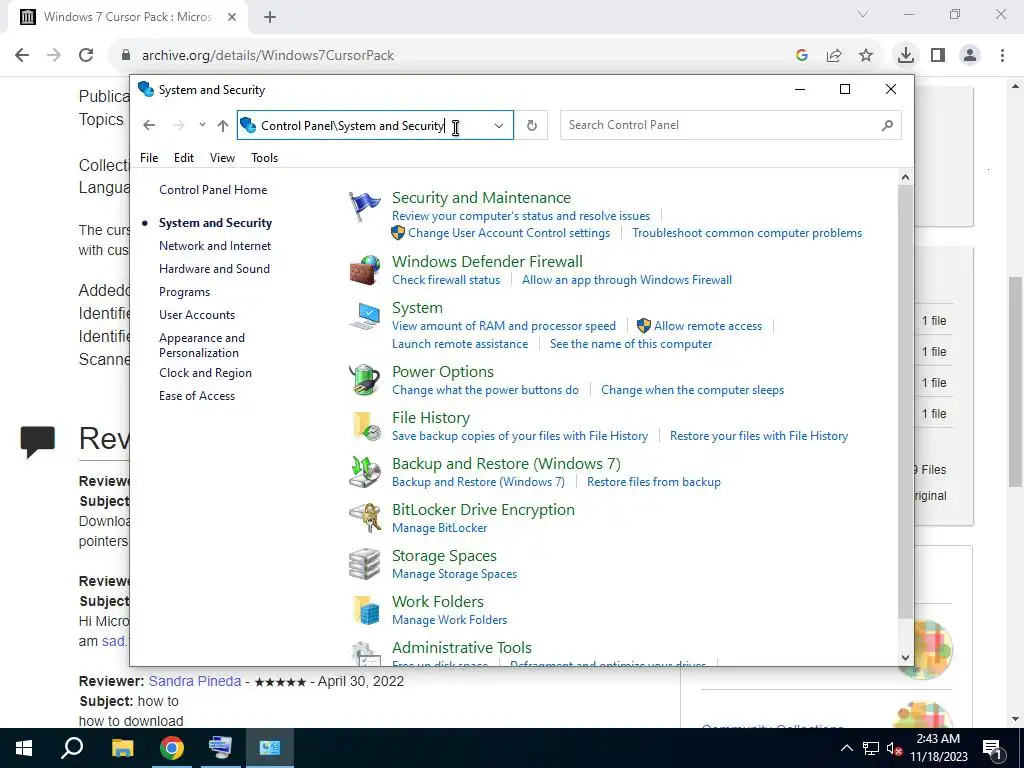
Task: Open Chrome from the taskbar
Action: coord(171,748)
